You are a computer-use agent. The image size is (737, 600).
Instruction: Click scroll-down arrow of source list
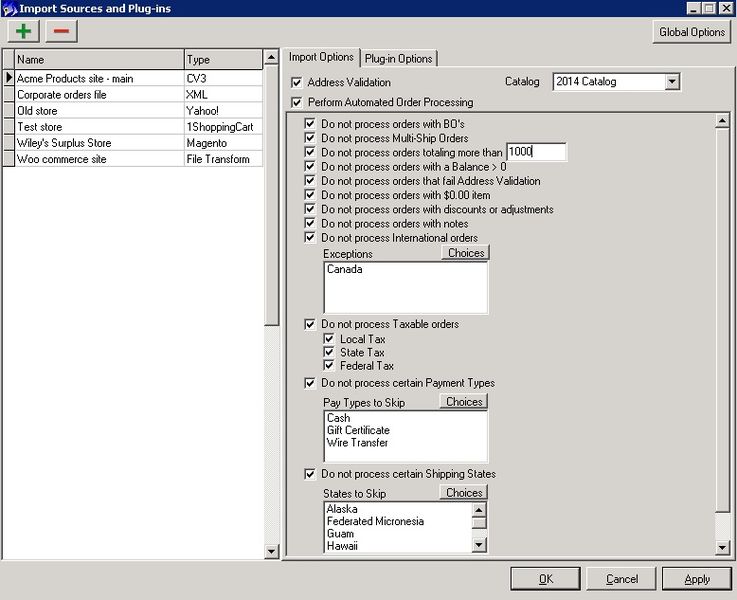click(271, 552)
